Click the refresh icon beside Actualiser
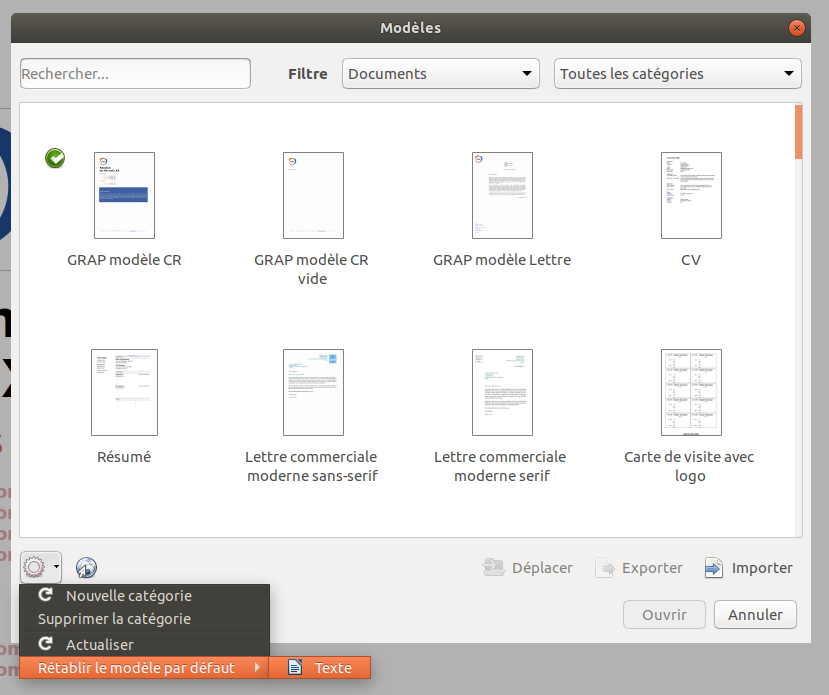 pyautogui.click(x=45, y=645)
